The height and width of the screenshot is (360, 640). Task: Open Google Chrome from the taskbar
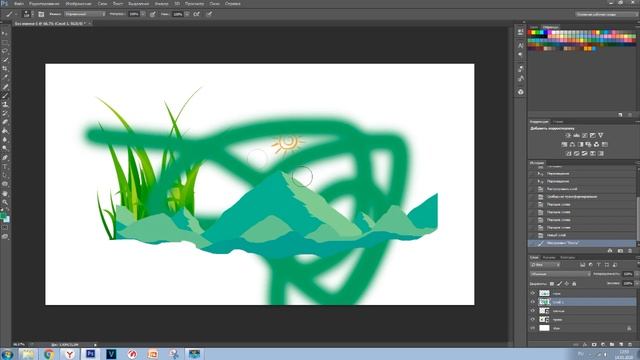click(49, 354)
